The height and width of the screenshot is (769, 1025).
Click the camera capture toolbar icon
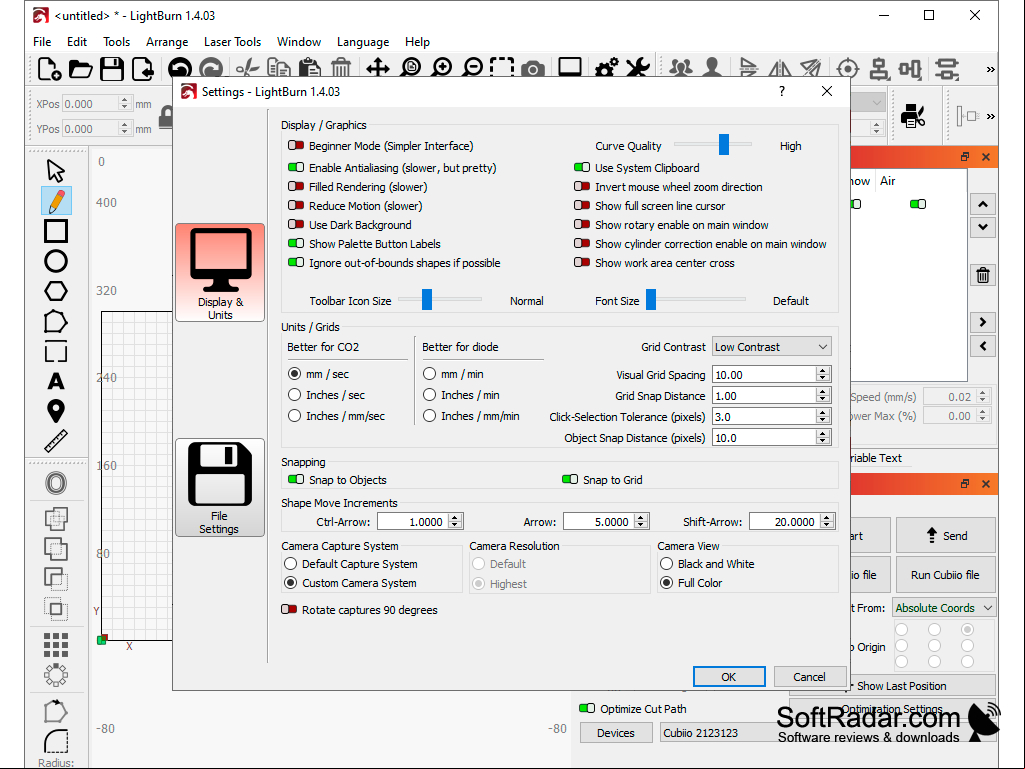[533, 69]
